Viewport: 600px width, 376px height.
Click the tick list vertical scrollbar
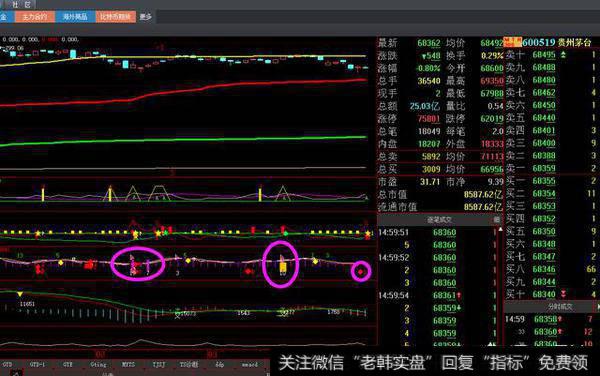coord(501,287)
